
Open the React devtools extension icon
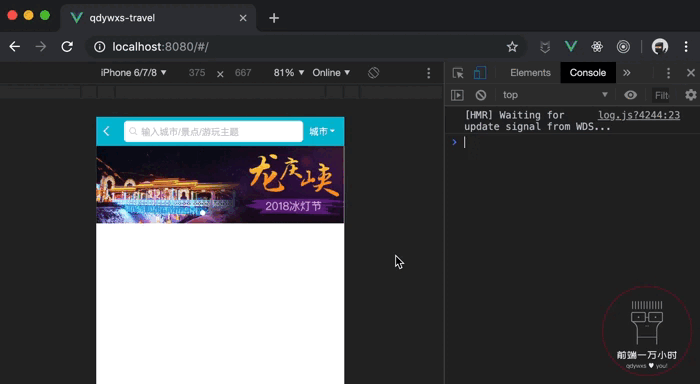(x=597, y=46)
